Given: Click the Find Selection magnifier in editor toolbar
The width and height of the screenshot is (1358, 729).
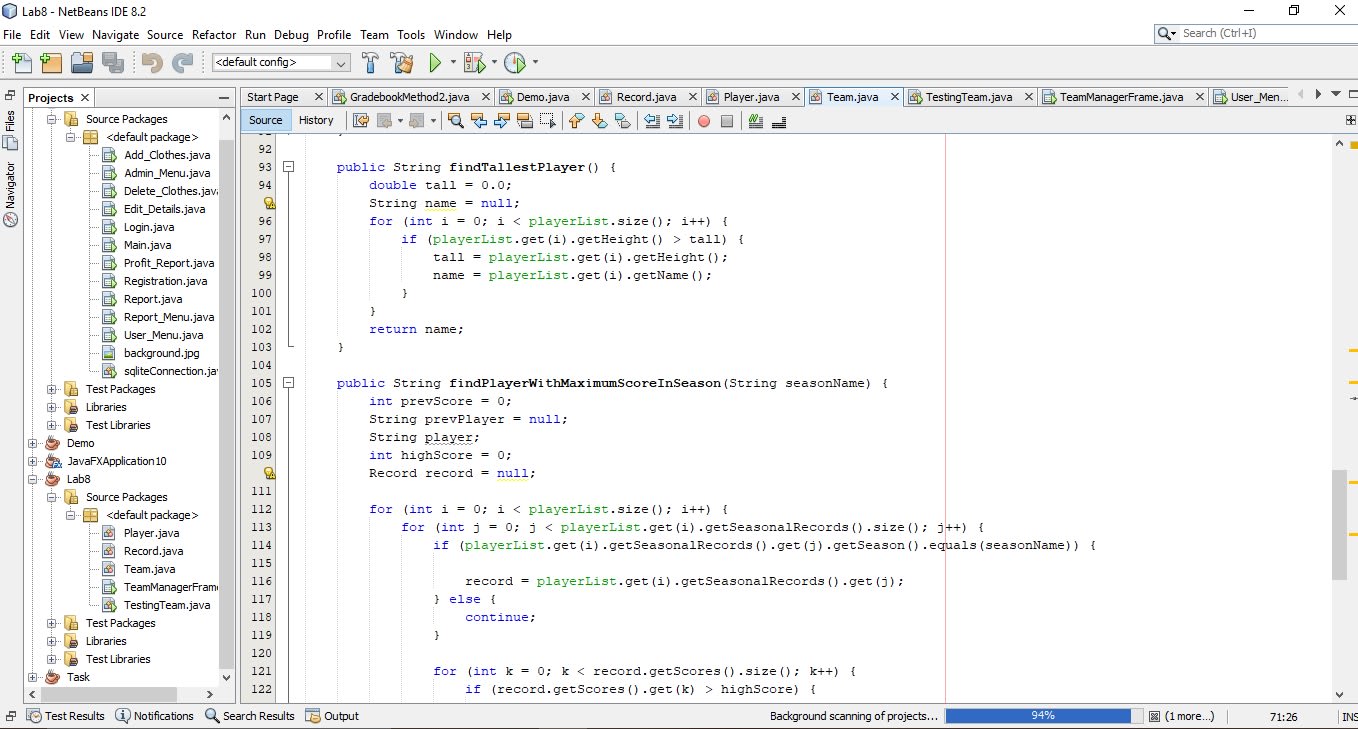Looking at the screenshot, I should [456, 121].
